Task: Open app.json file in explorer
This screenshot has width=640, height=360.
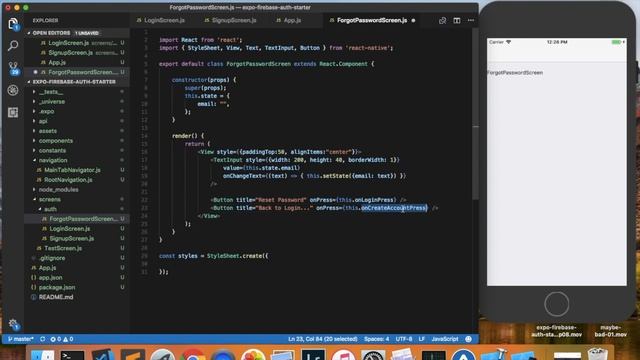Action: 77,278
